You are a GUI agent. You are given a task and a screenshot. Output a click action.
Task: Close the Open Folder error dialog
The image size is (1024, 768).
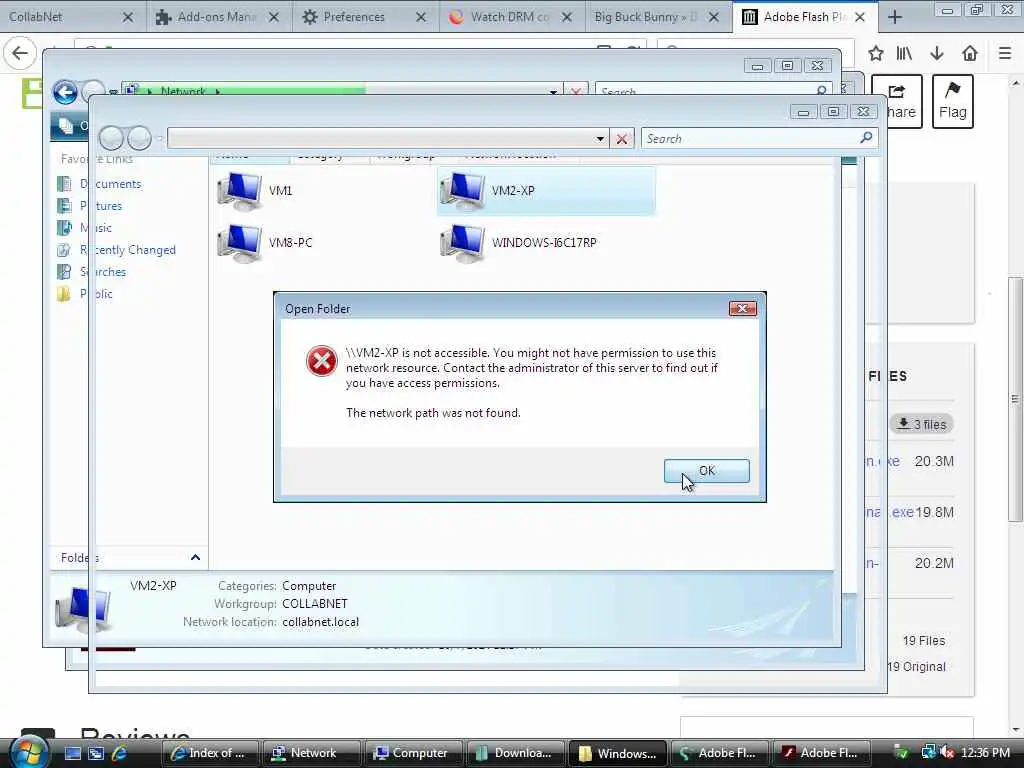(x=743, y=308)
